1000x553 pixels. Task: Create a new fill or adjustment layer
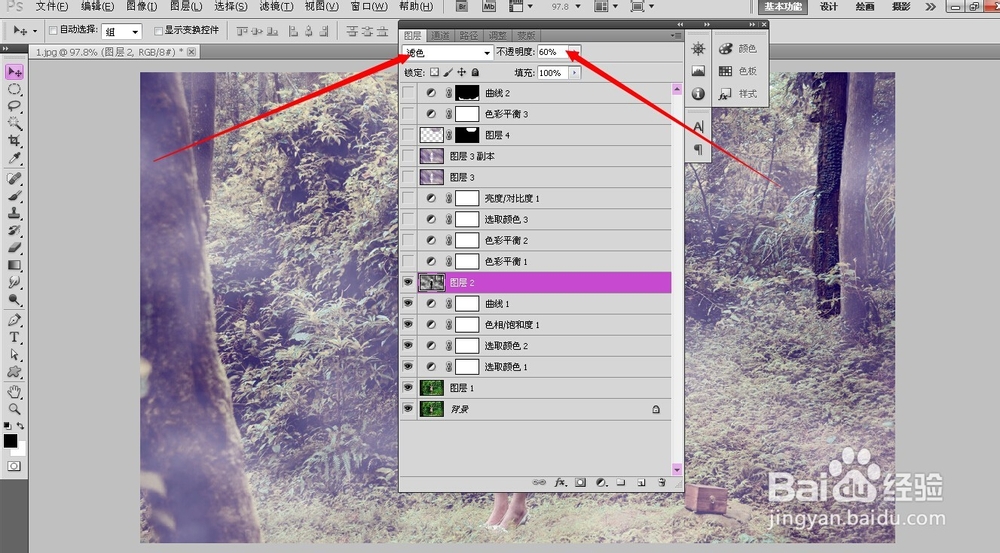[x=601, y=483]
